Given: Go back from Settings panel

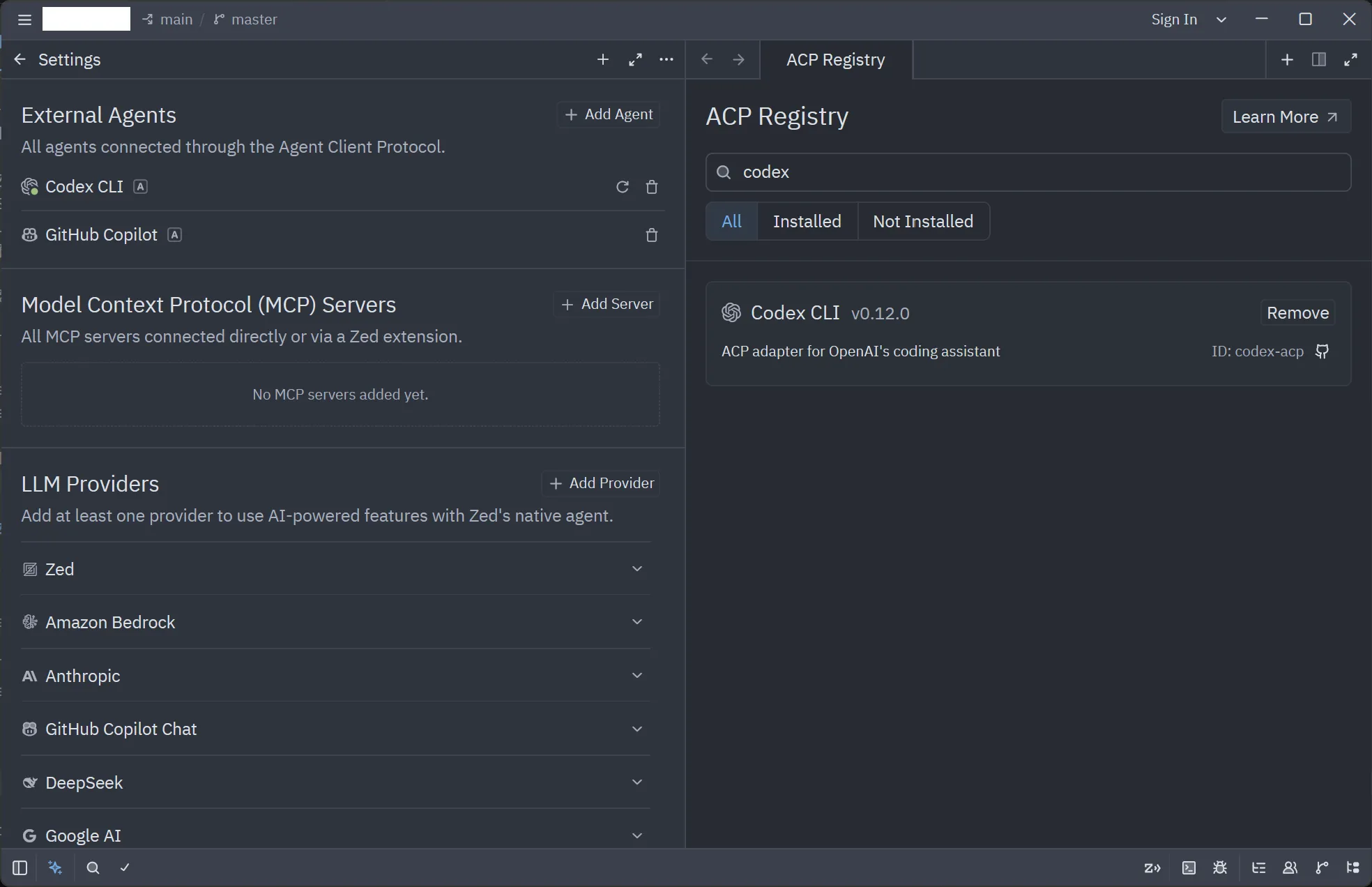Looking at the screenshot, I should [x=20, y=60].
